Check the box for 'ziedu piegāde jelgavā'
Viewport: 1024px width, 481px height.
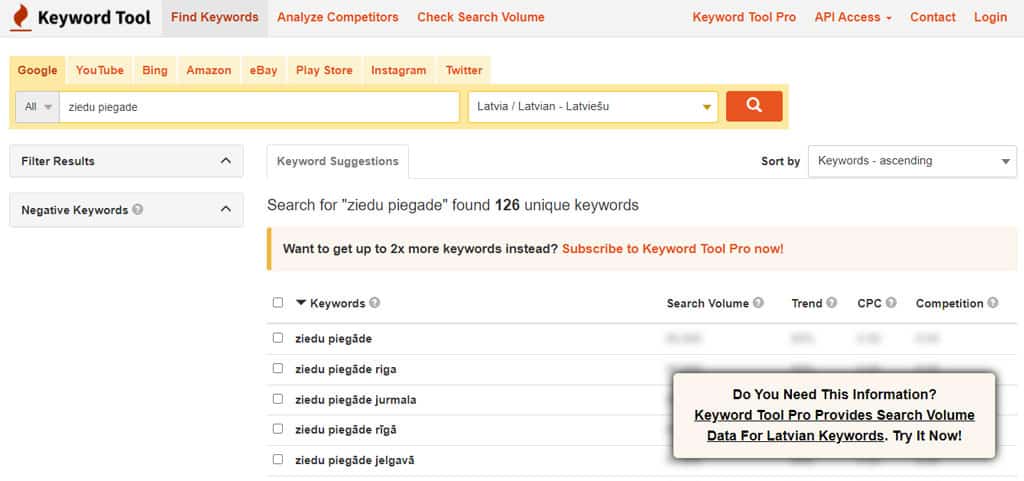(278, 459)
